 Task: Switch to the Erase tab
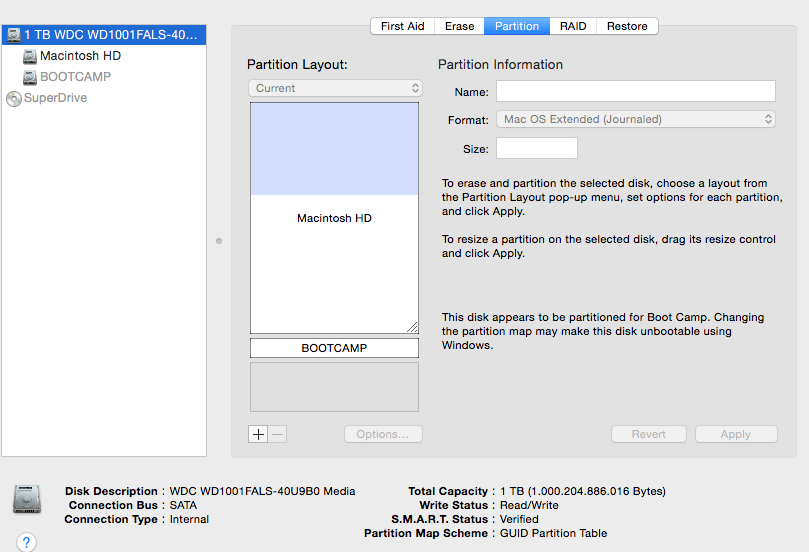[x=459, y=26]
